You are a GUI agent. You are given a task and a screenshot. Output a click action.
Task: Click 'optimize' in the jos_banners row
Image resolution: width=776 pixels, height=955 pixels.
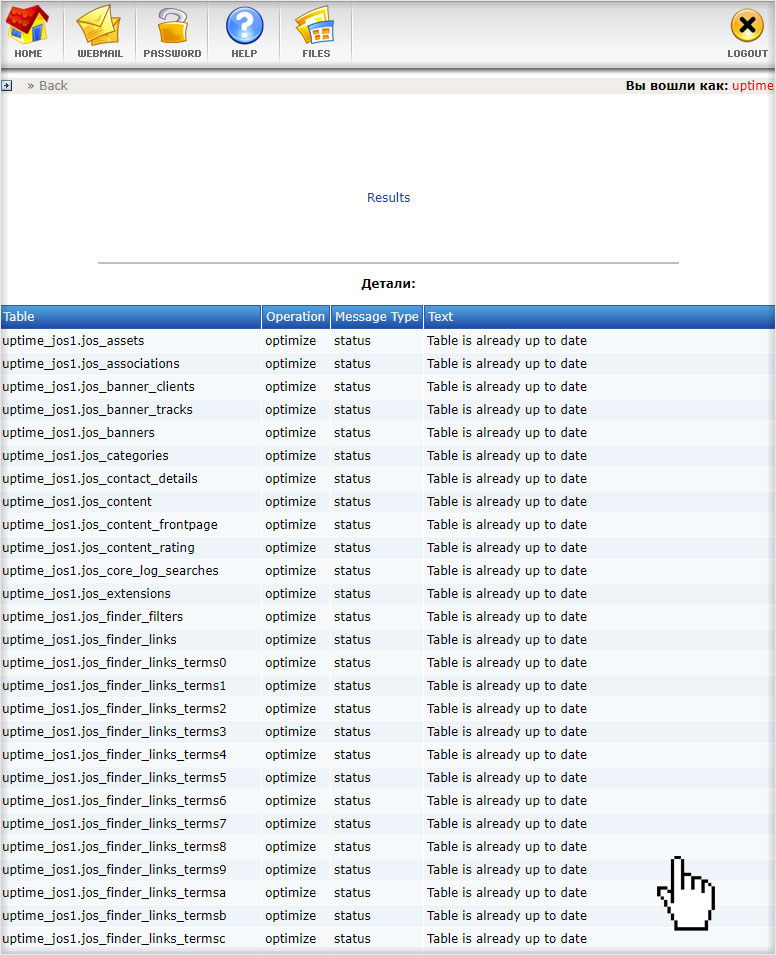[x=291, y=433]
